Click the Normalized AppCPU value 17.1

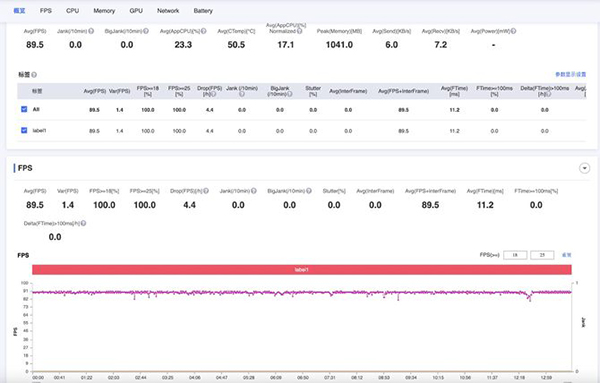coord(285,45)
